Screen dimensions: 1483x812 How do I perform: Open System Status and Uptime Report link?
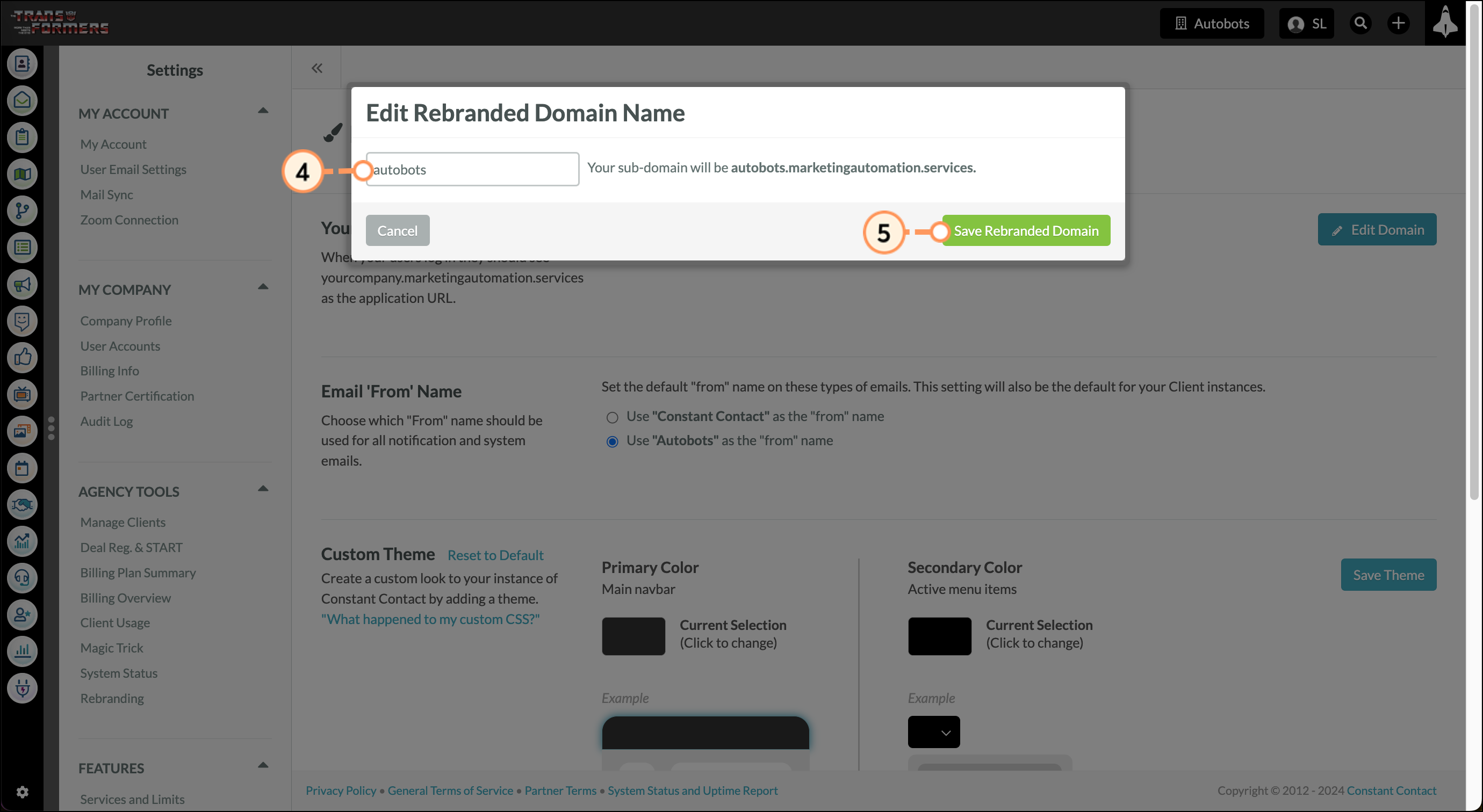693,790
